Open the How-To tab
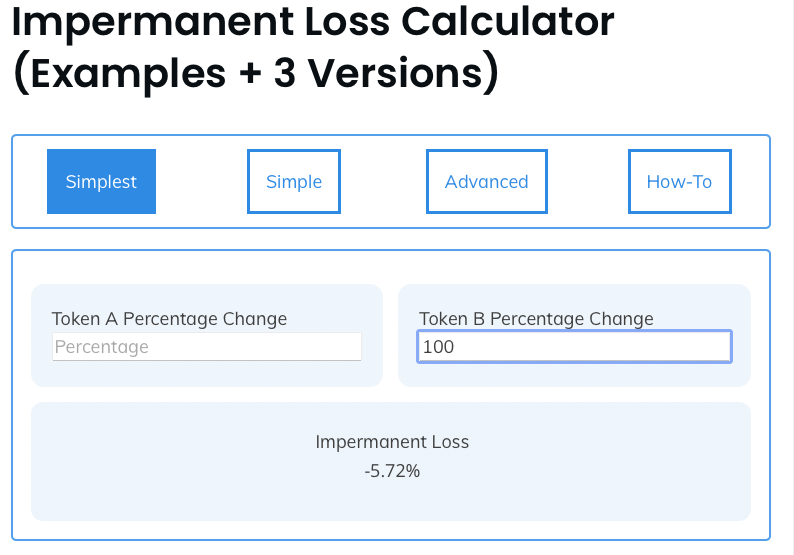This screenshot has height=555, width=794. pos(679,181)
